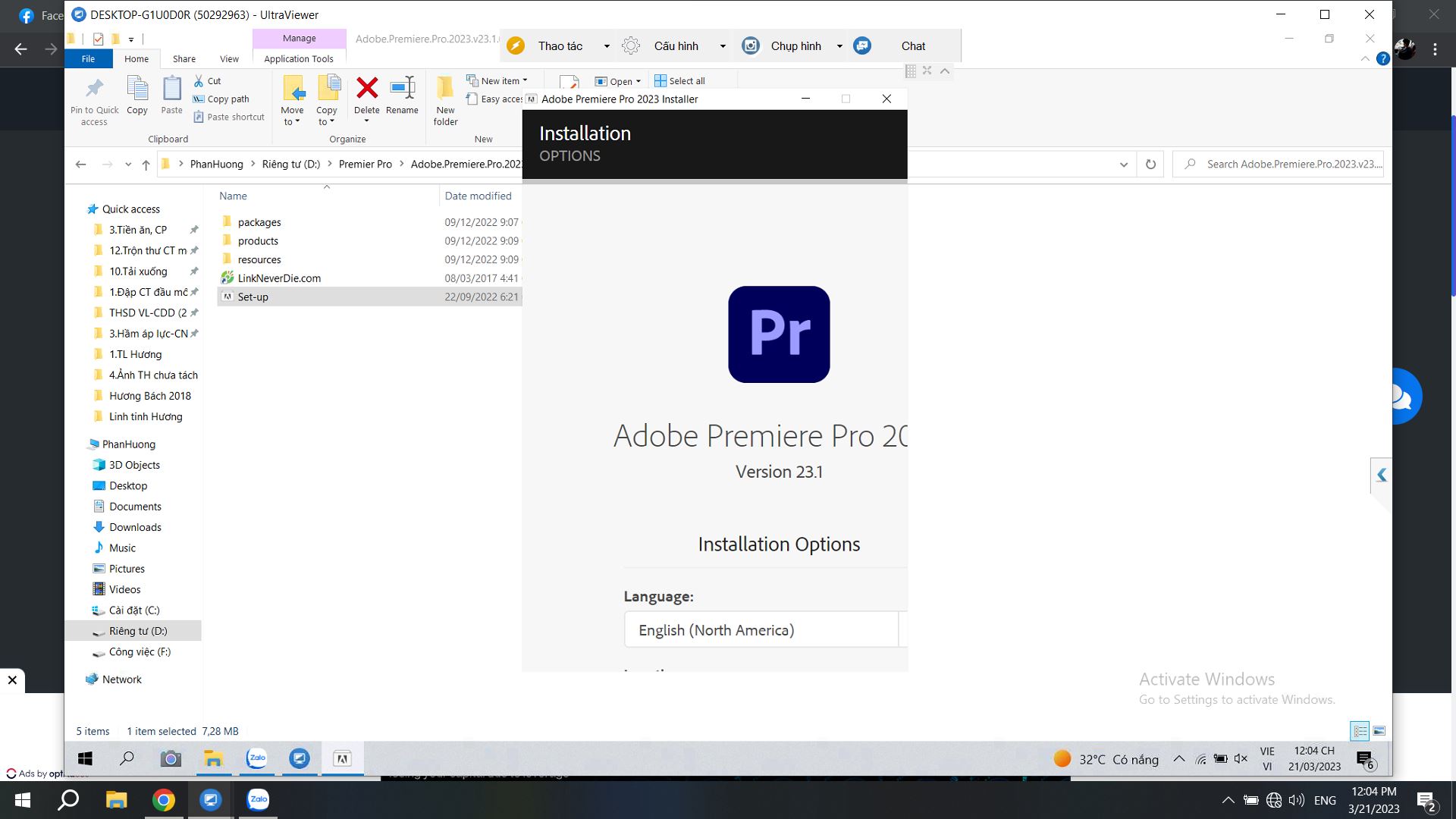
Task: Click the Share tab in ribbon
Action: point(184,58)
